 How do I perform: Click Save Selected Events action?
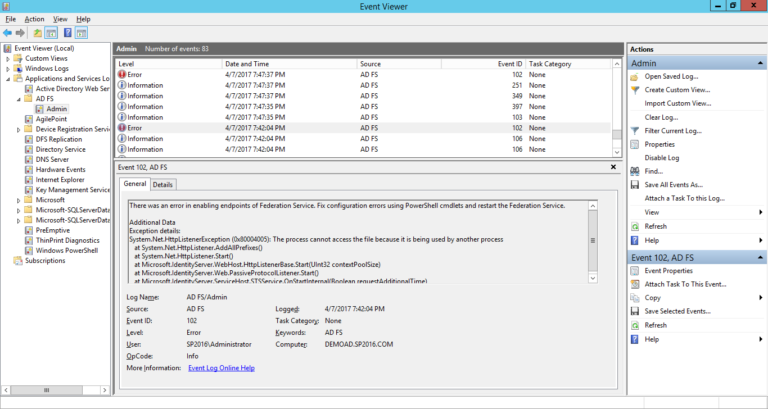[677, 311]
